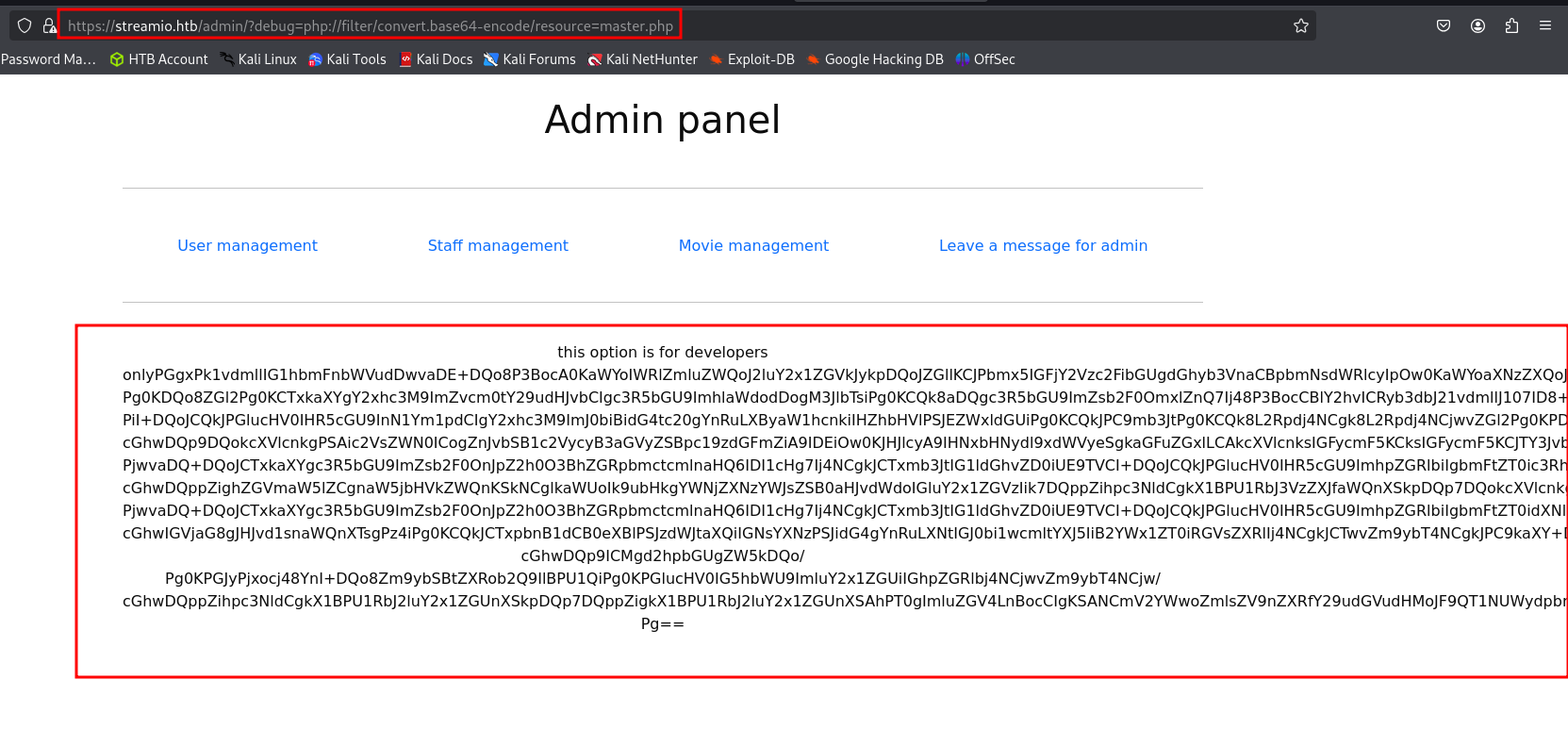This screenshot has height=746, width=1568.
Task: Open the Firefox hamburger application menu
Action: coord(1544,25)
